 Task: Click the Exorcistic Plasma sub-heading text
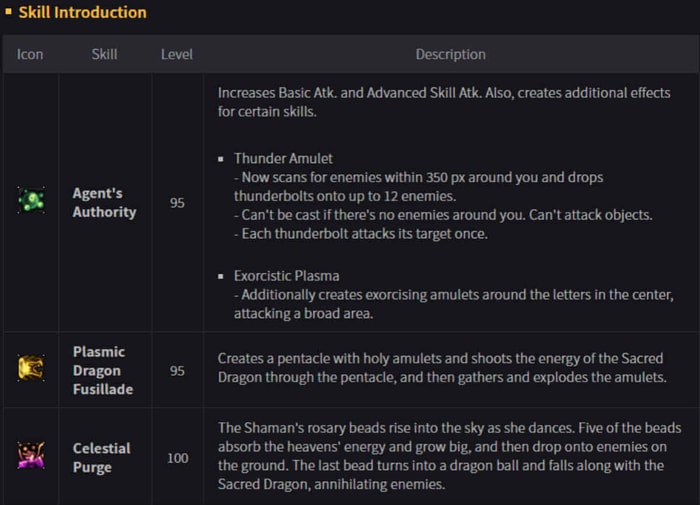287,276
